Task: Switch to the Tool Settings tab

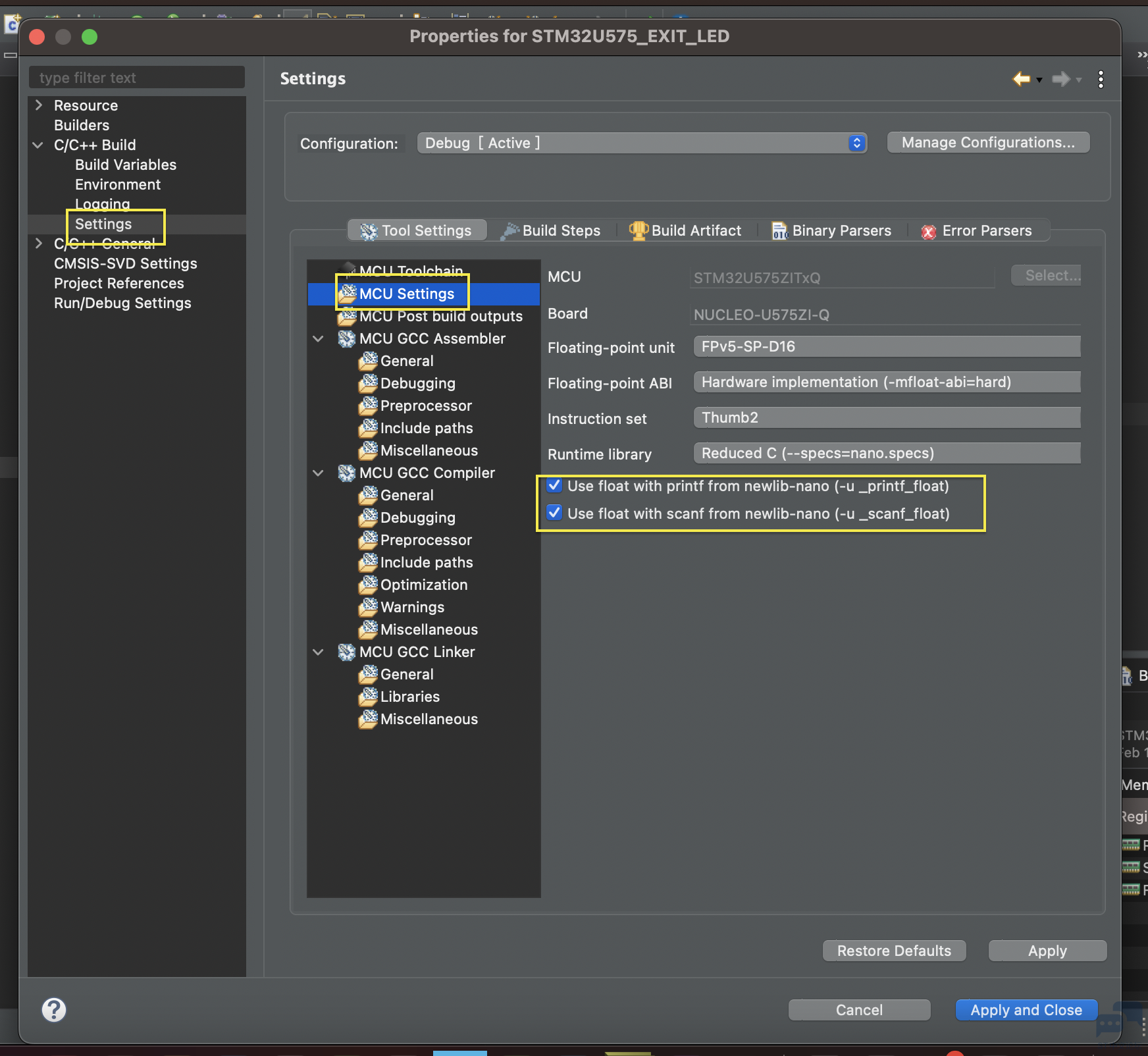Action: pyautogui.click(x=417, y=230)
